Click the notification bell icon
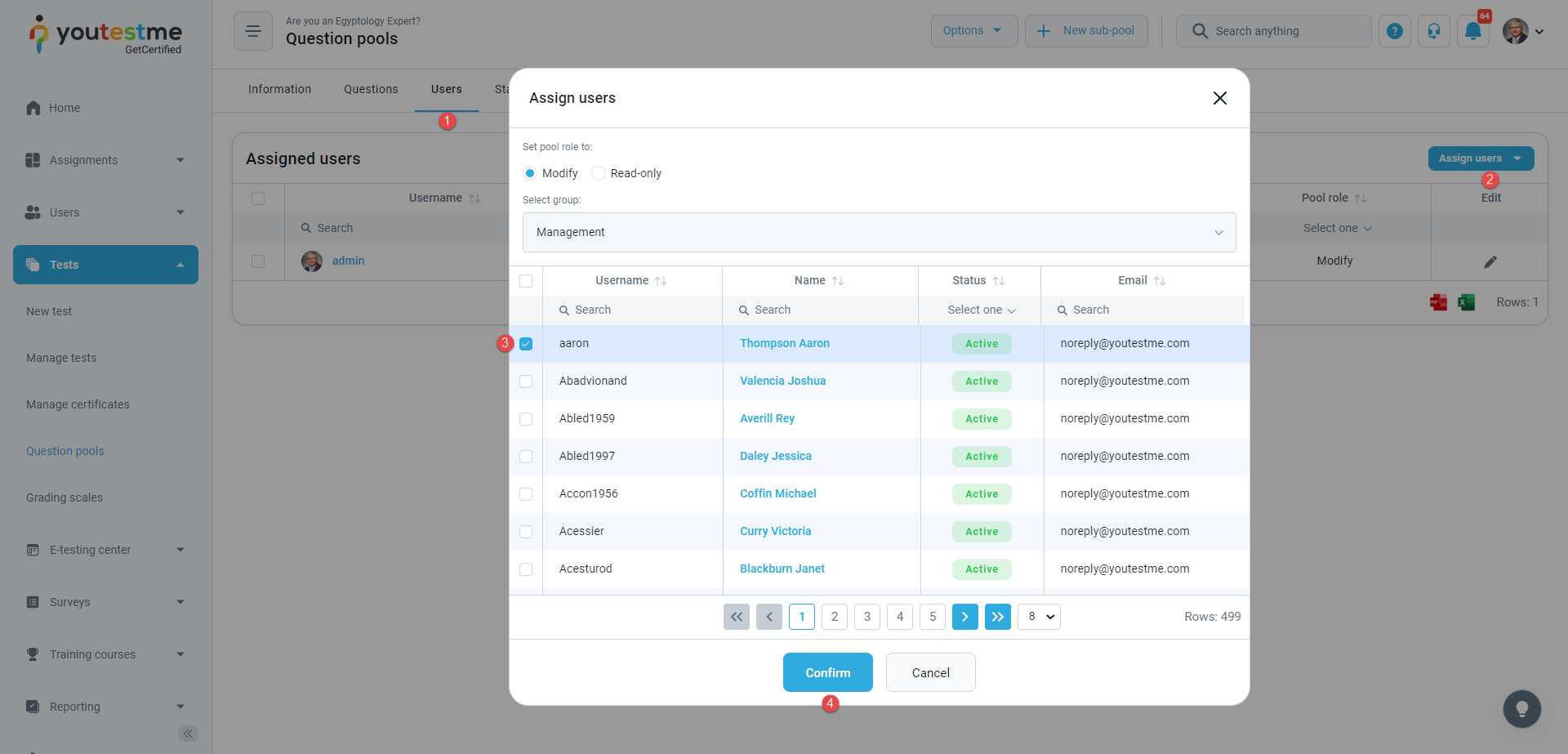 click(x=1472, y=31)
